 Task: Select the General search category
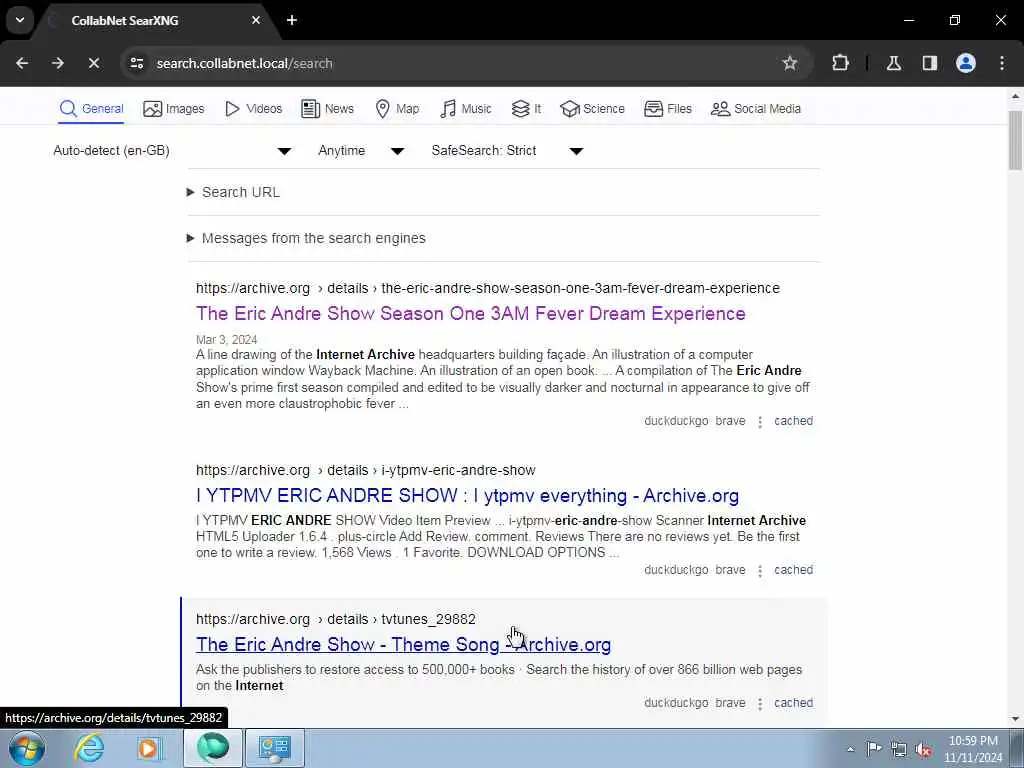(91, 108)
